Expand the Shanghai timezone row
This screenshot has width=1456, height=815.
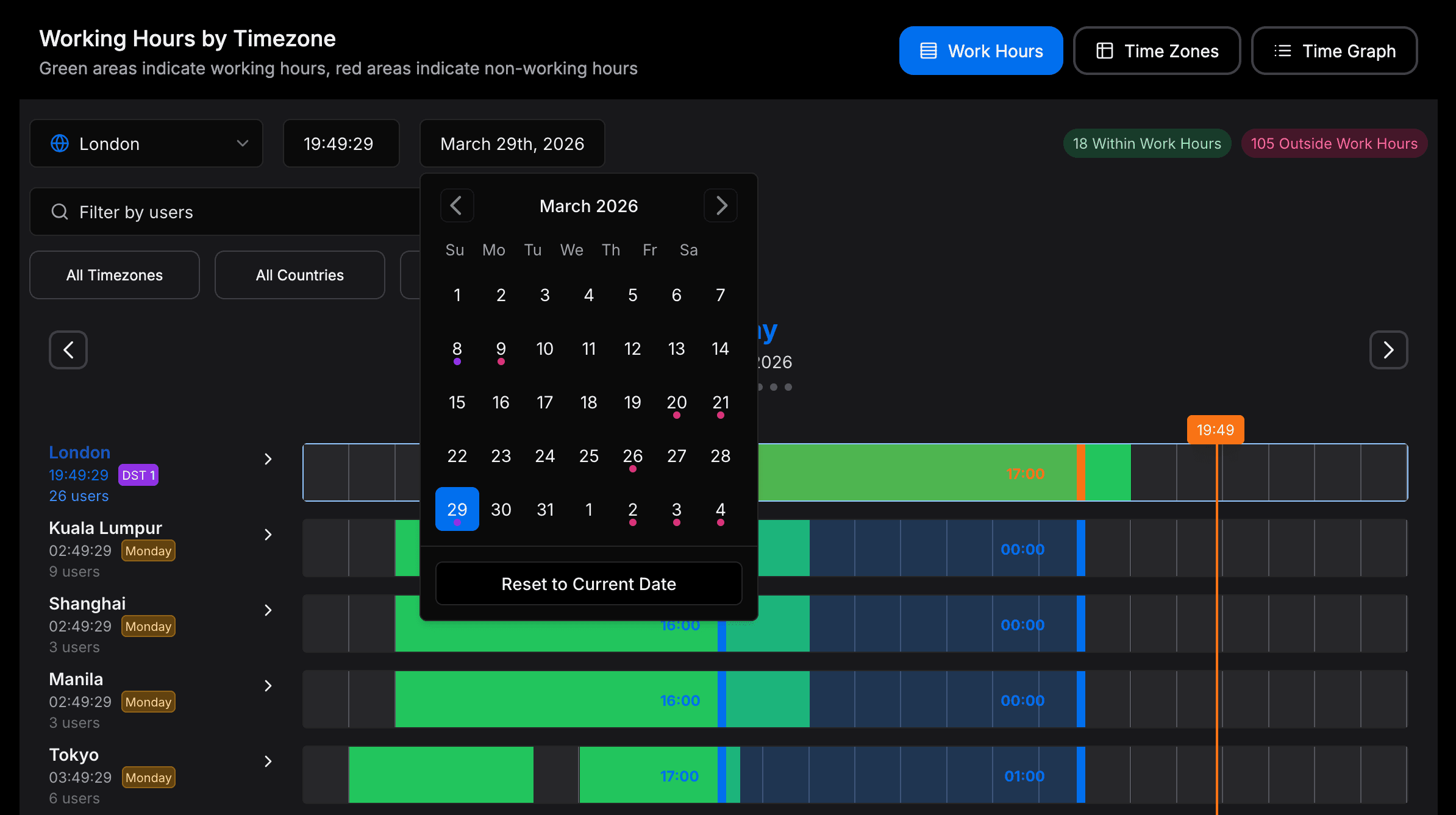click(268, 610)
